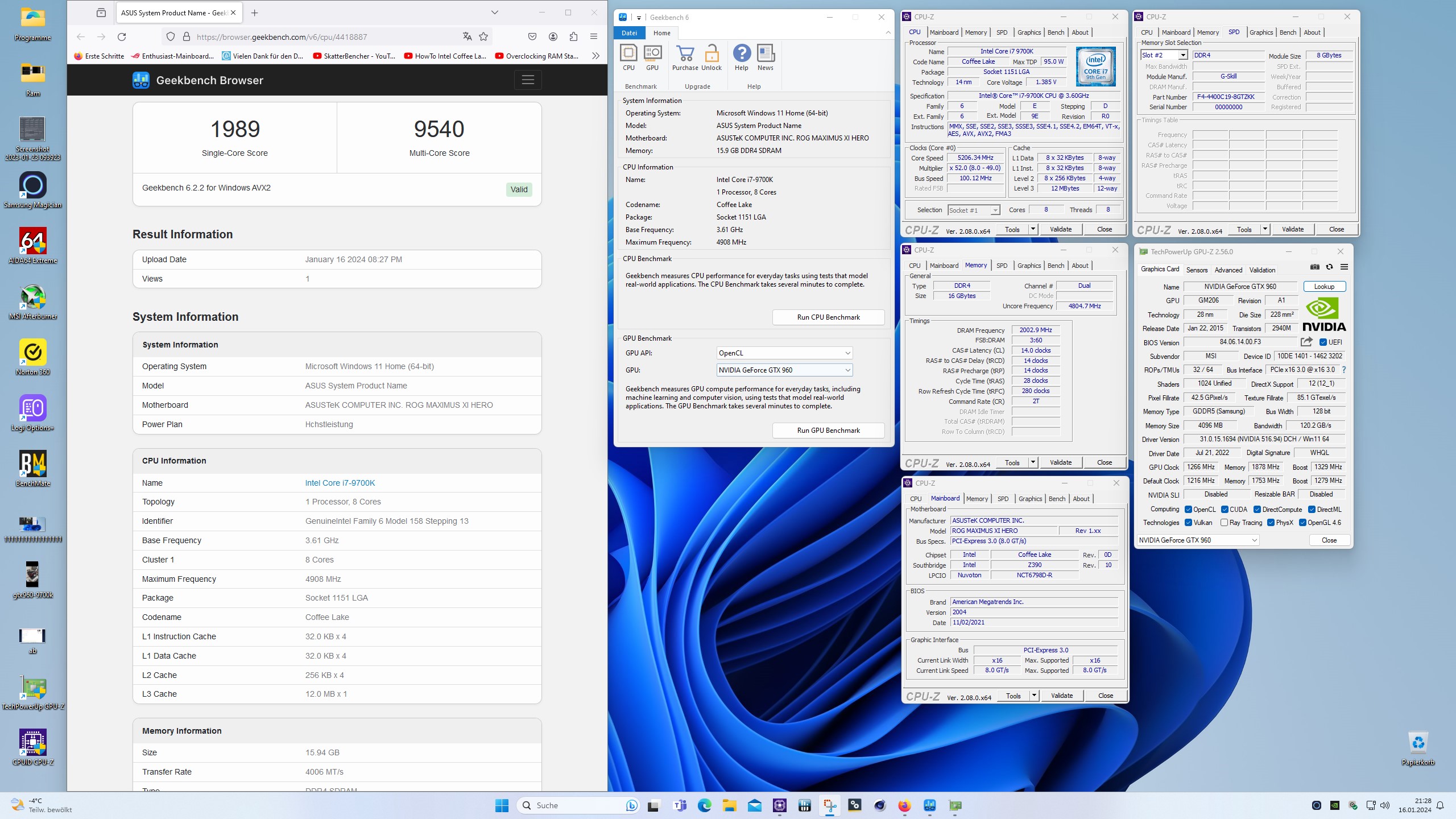Click Run GPU Benchmark button
This screenshot has width=1456, height=819.
pyautogui.click(x=828, y=431)
